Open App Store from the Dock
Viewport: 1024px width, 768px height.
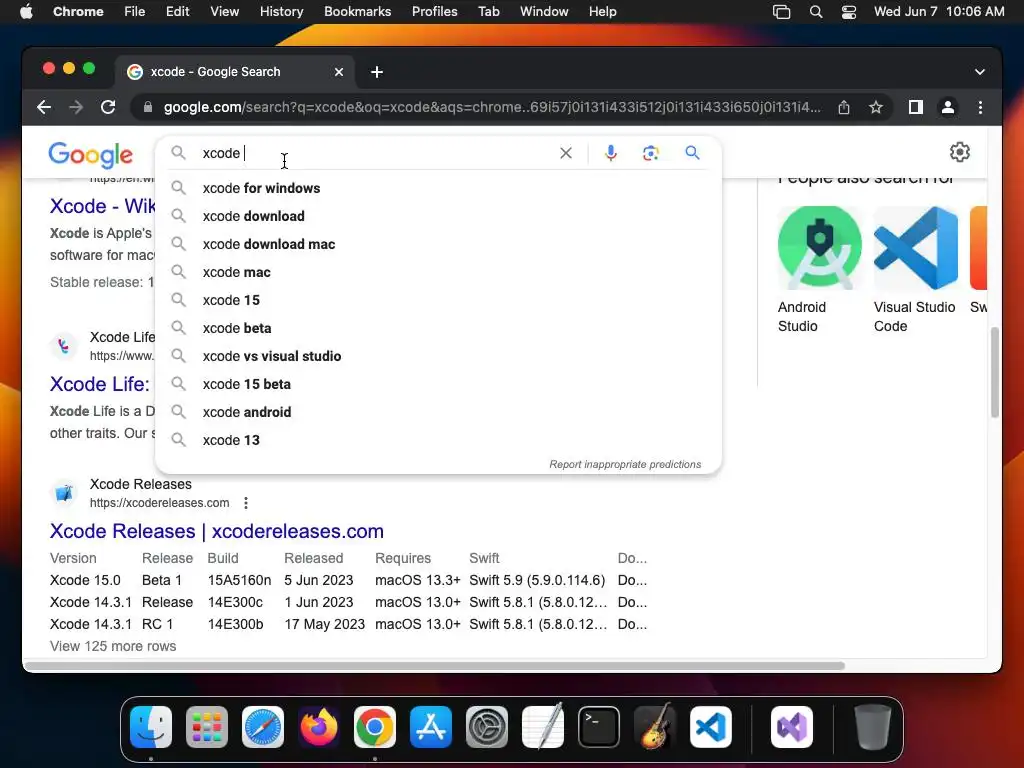click(x=431, y=727)
